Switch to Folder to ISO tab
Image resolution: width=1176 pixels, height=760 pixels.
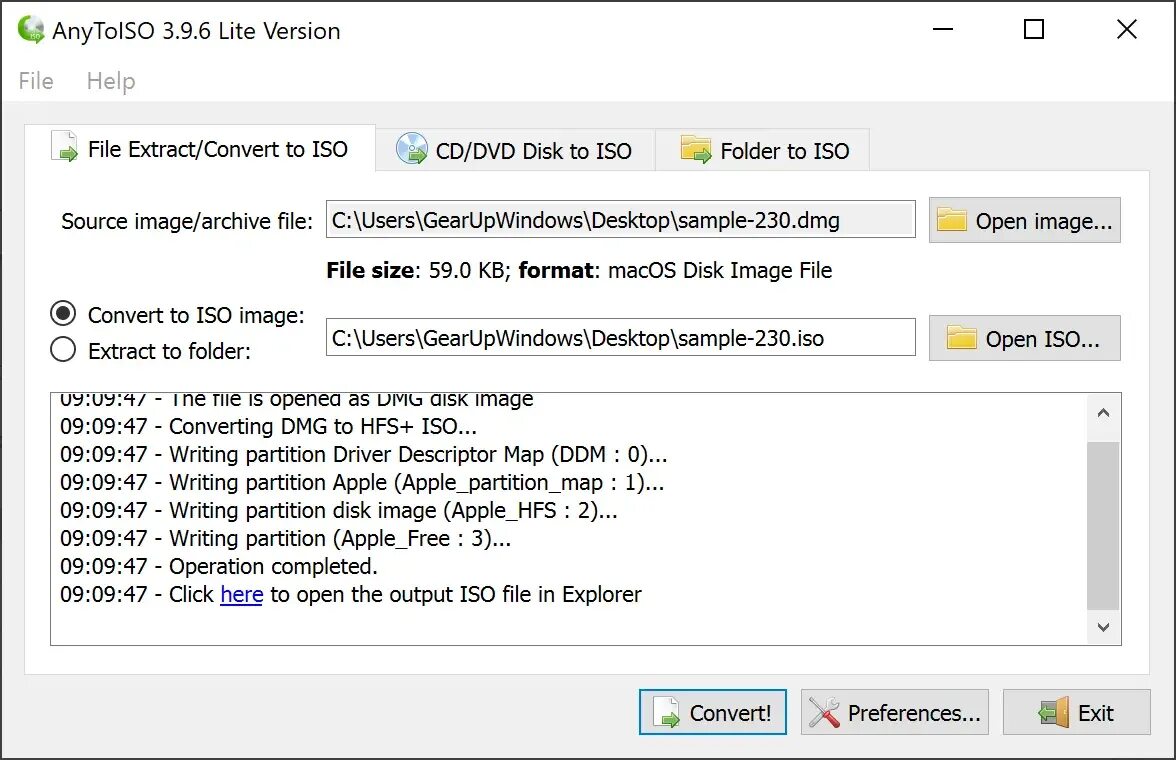(x=764, y=150)
